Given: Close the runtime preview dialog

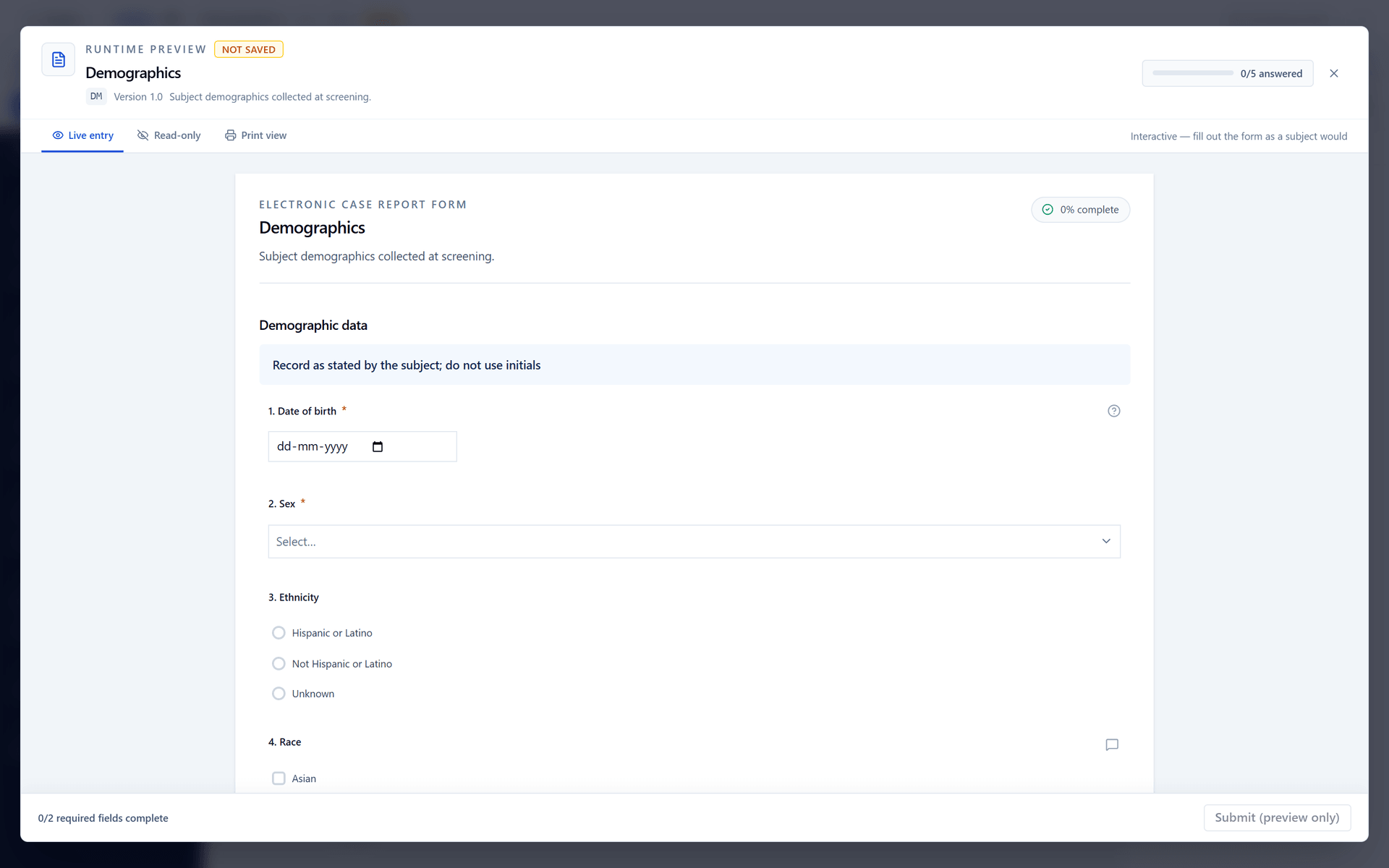Looking at the screenshot, I should tap(1334, 73).
